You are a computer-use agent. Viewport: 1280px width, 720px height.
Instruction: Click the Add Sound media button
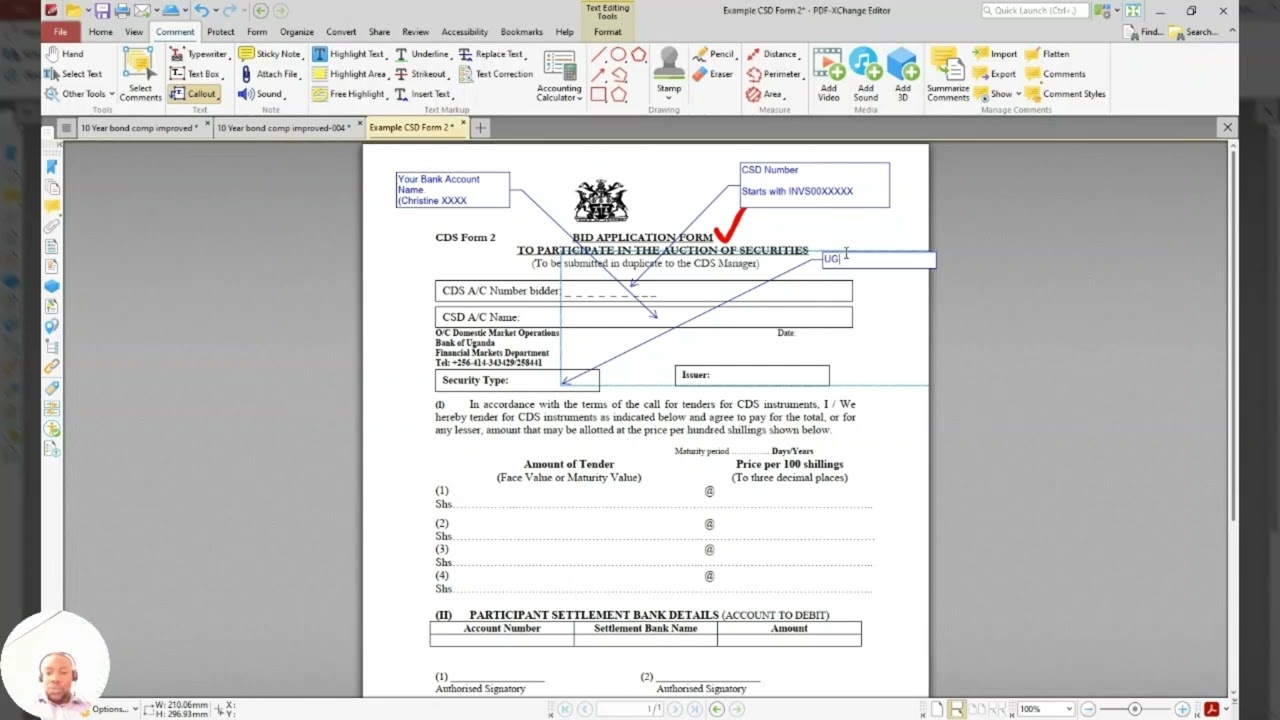(865, 74)
